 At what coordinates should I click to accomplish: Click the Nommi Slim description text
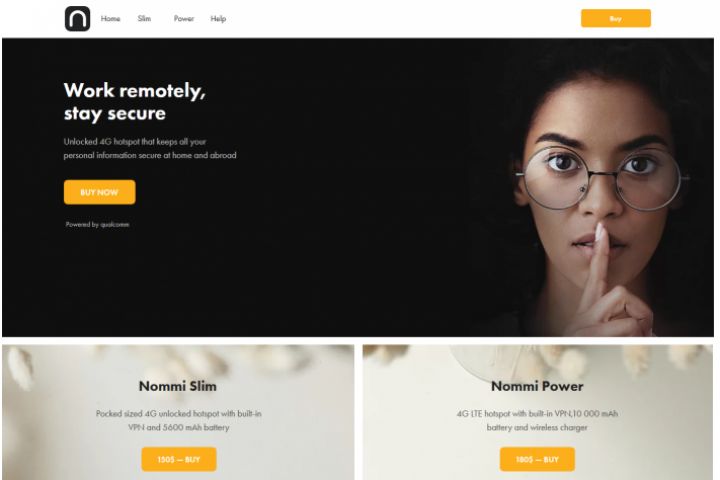click(x=179, y=420)
